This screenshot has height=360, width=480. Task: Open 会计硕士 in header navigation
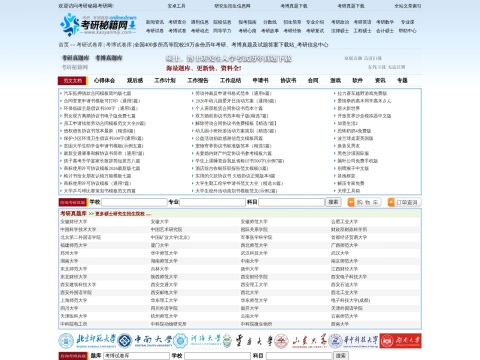[385, 31]
